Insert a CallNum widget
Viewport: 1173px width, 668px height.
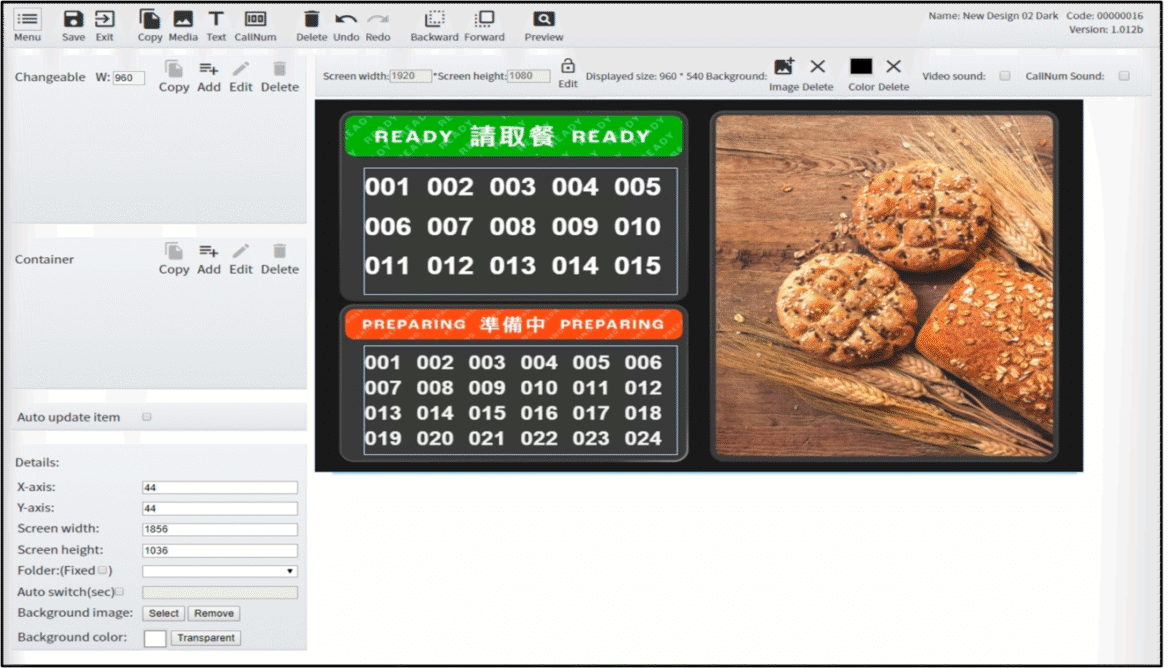(x=255, y=25)
